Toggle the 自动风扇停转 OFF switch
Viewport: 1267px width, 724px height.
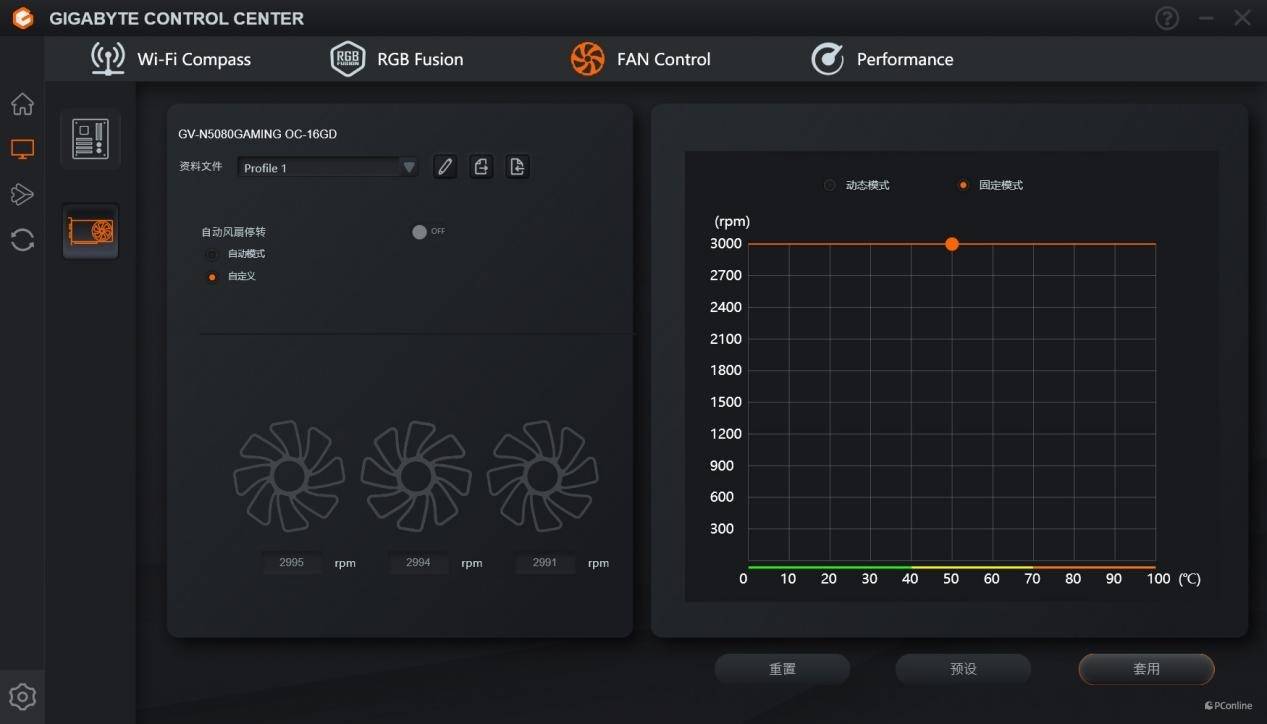click(420, 232)
